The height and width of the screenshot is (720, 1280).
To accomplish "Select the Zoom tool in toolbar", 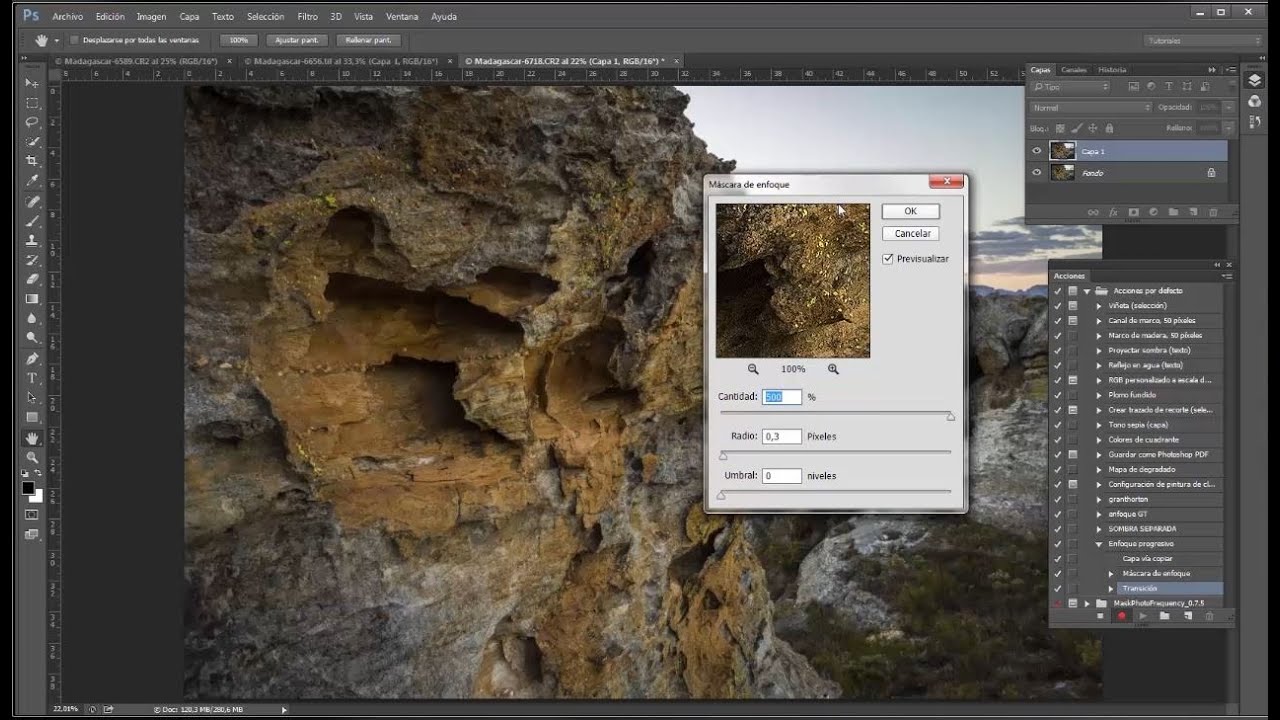I will pyautogui.click(x=32, y=457).
